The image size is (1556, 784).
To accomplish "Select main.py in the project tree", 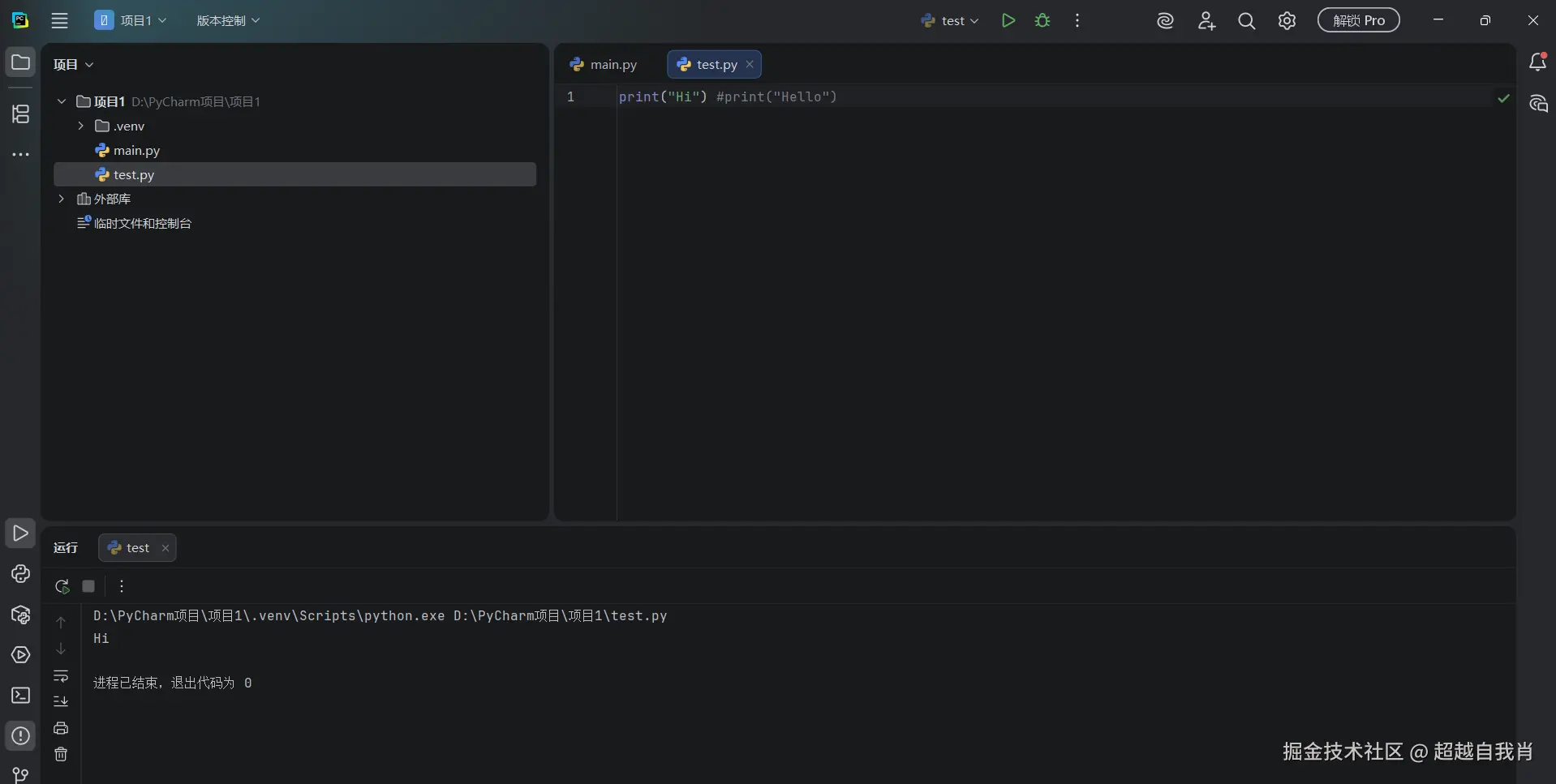I will click(294, 150).
